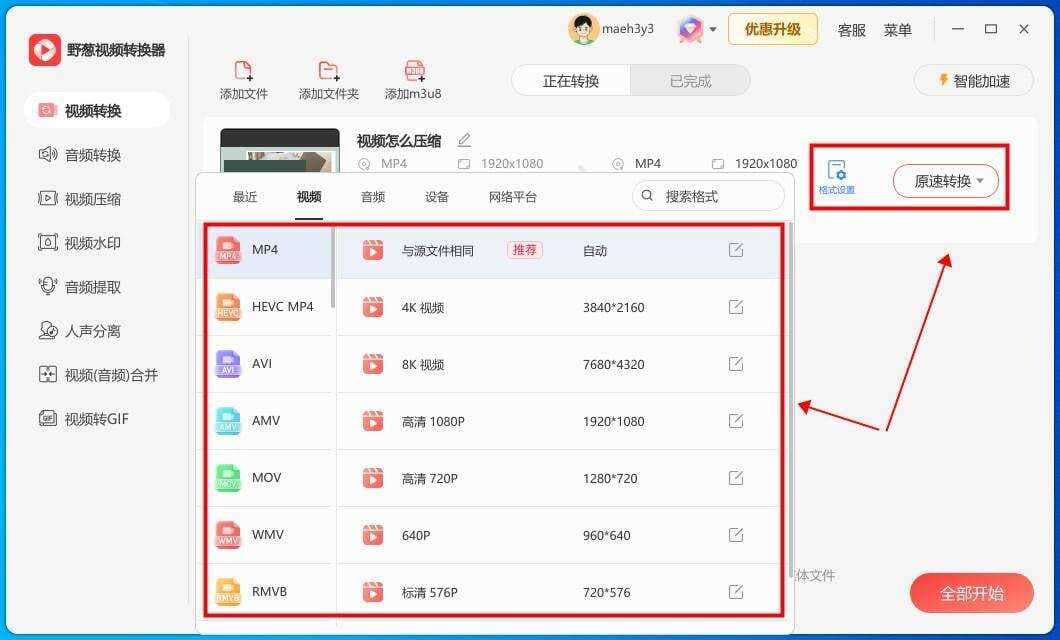Screen dimensions: 1060x640
Task: Choose the 960*640 resolution row
Action: (x=559, y=535)
